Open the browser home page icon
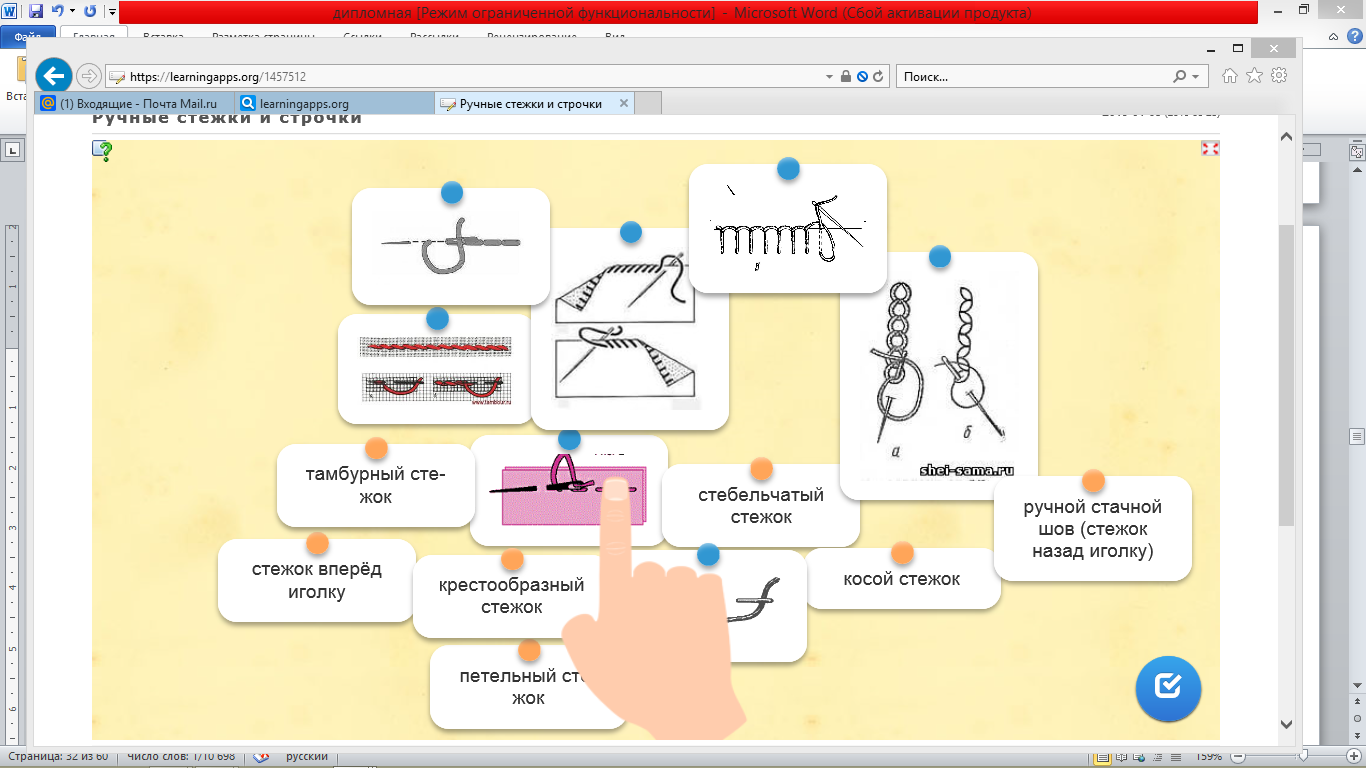 (1230, 76)
